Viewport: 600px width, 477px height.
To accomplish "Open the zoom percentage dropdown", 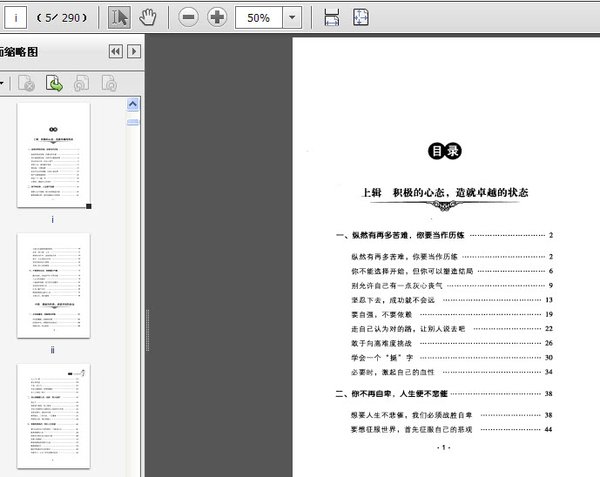I will [x=291, y=18].
